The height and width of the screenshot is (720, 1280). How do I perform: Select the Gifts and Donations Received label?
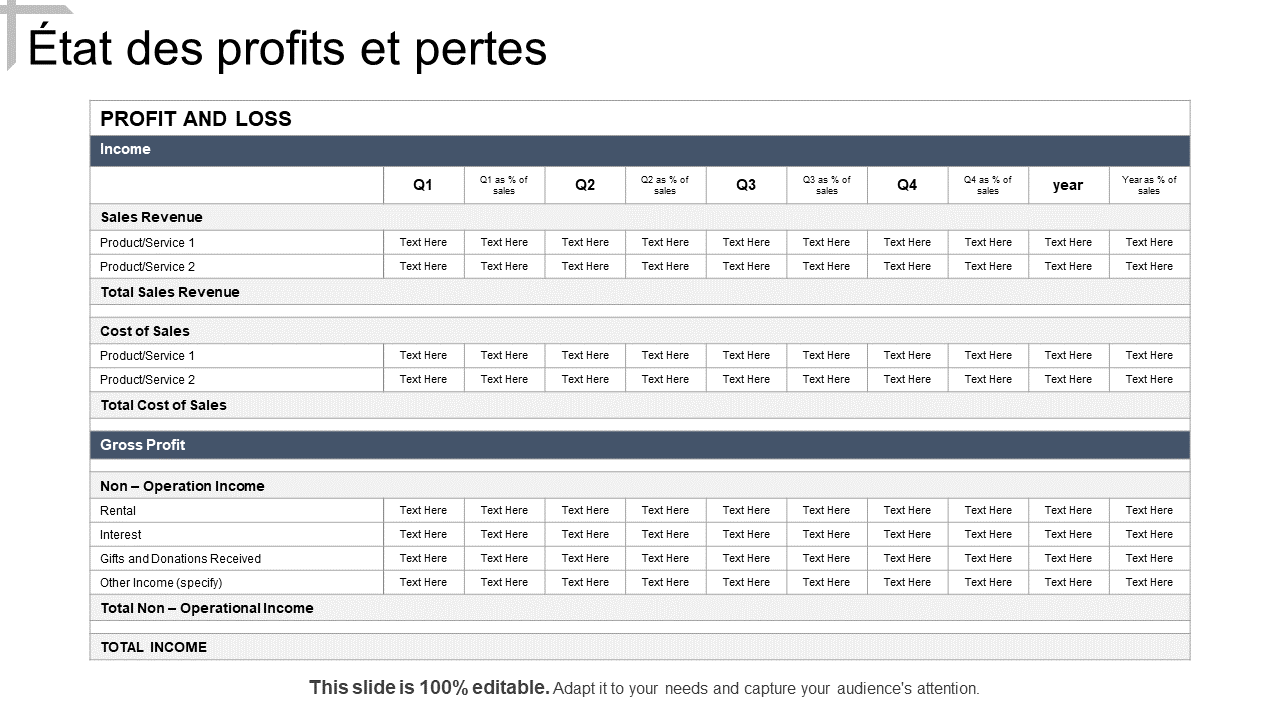tap(180, 559)
